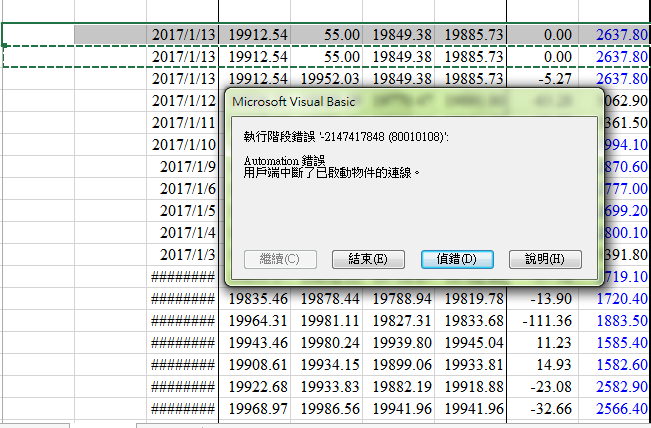The image size is (651, 428).
Task: Select the 2017/1/3 date cell
Action: 182,254
